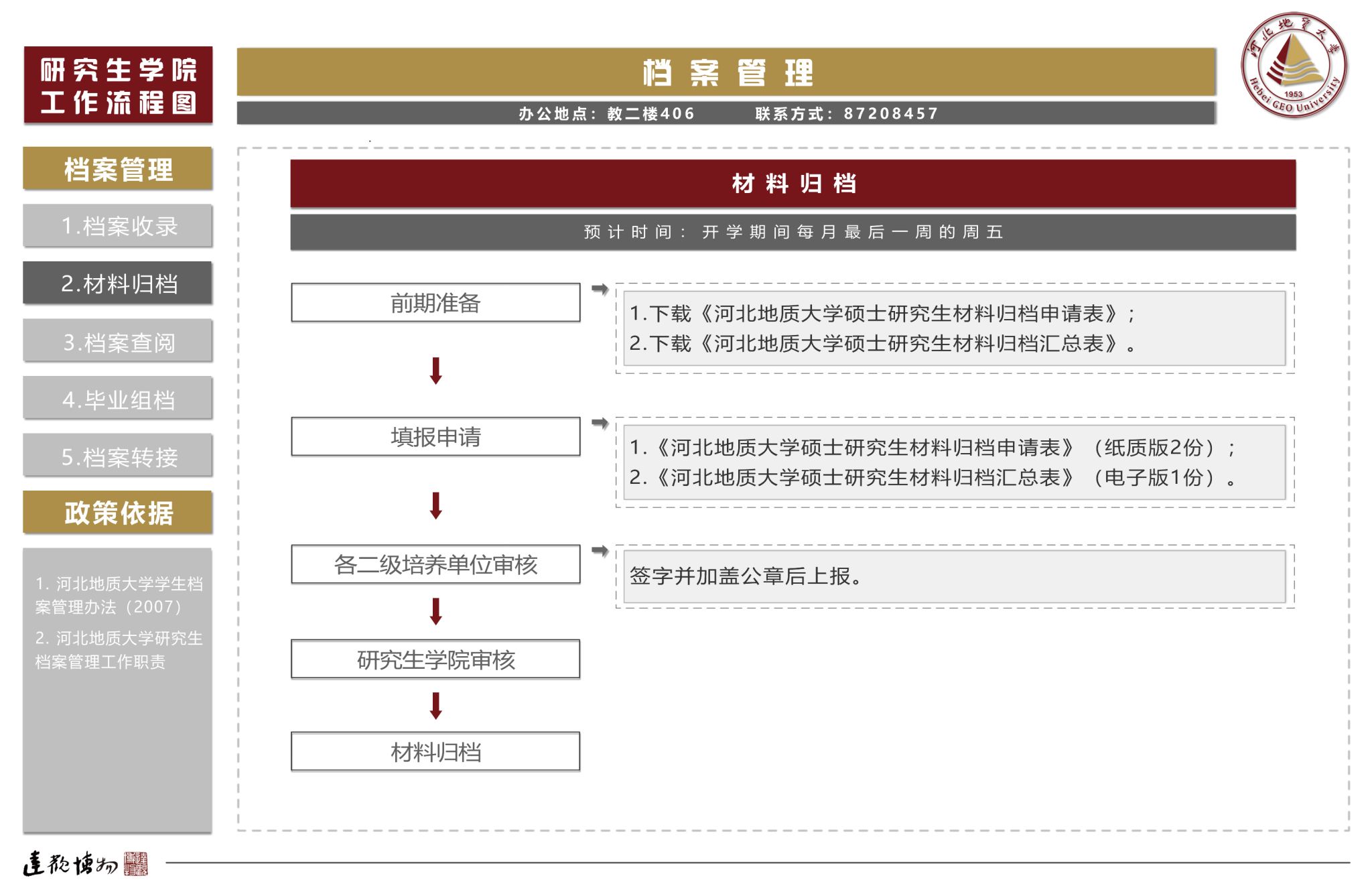
Task: Open the 3.档案查阅 sidebar item
Action: coord(118,340)
